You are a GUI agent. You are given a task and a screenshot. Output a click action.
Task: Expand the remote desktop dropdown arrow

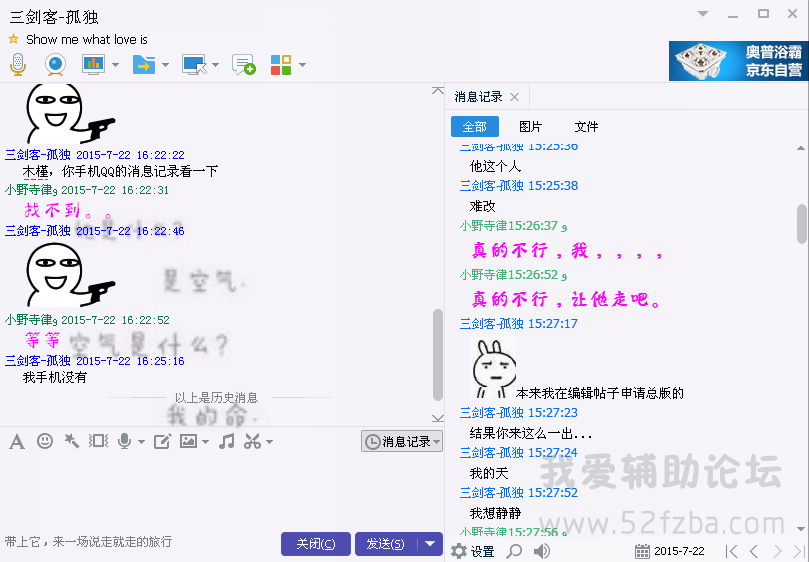(x=216, y=65)
